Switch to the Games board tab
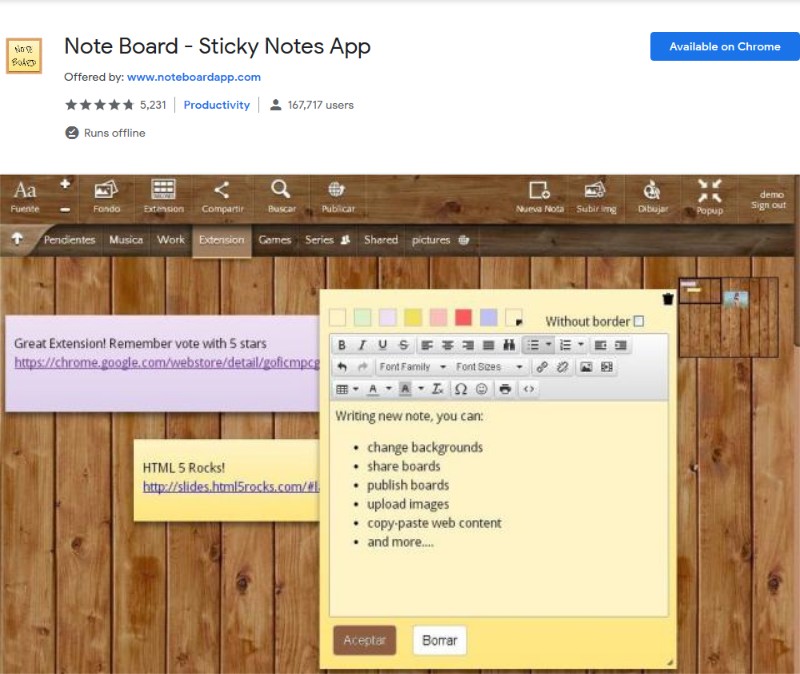 (275, 240)
